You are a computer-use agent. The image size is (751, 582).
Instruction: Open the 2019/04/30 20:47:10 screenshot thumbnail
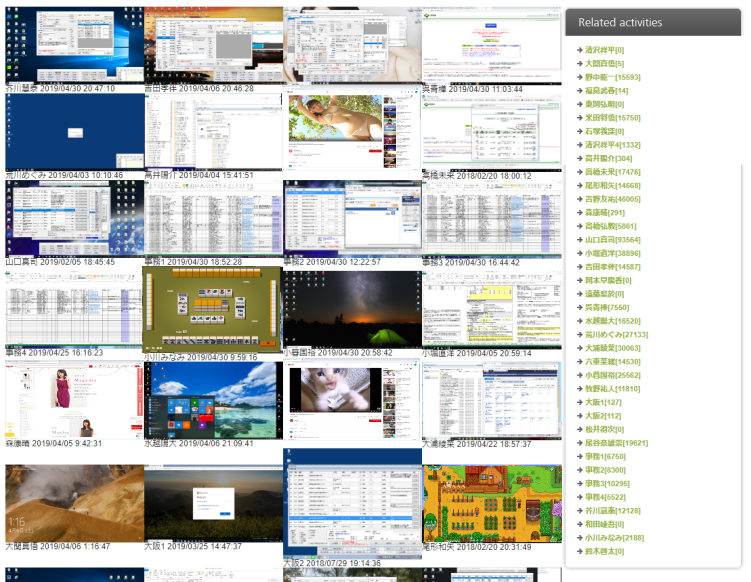74,45
